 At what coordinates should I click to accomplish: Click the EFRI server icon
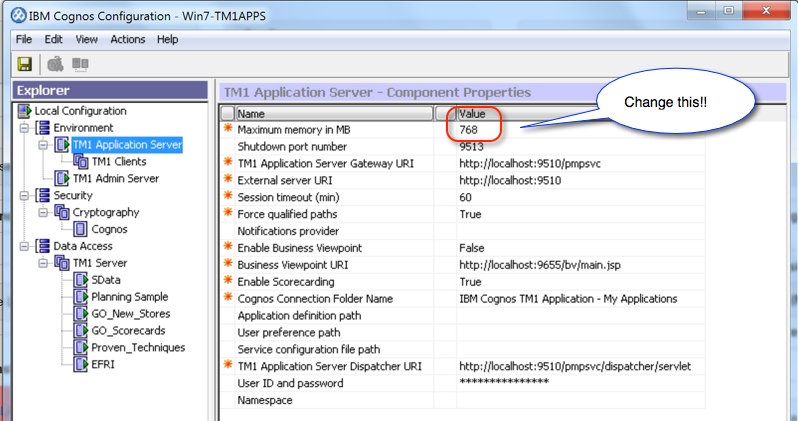[81, 364]
